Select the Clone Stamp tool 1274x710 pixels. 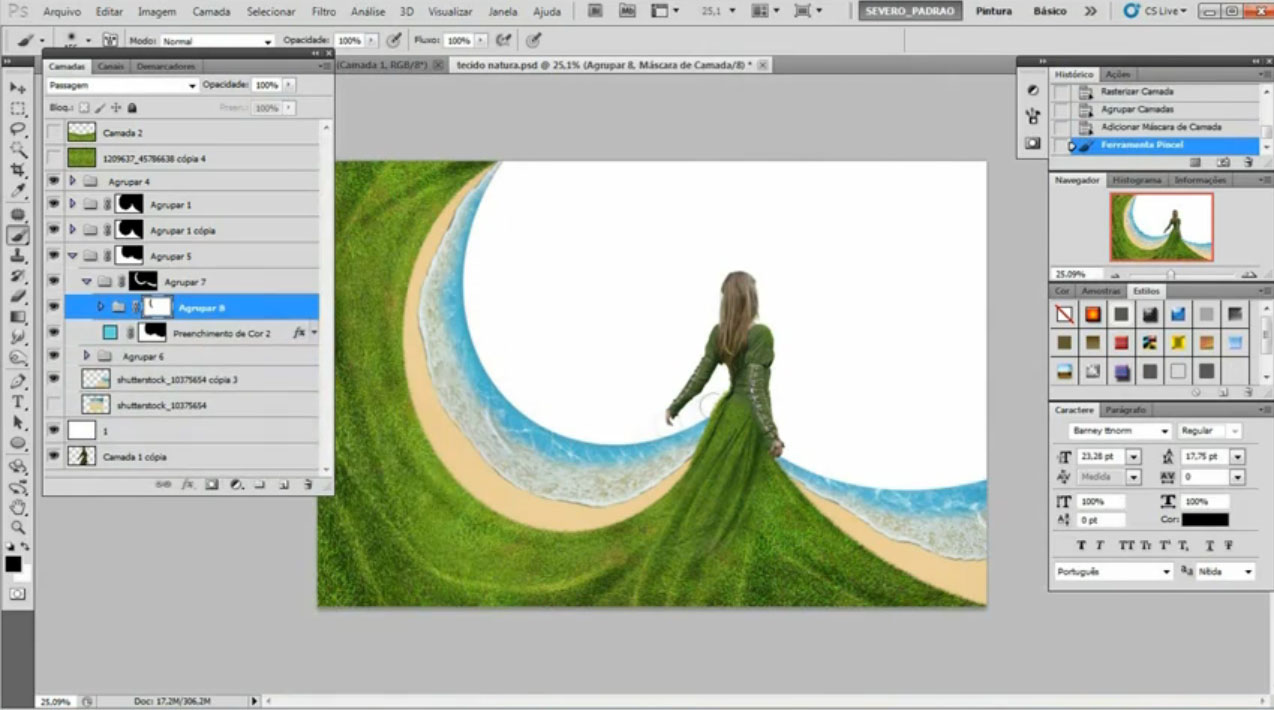pyautogui.click(x=17, y=255)
